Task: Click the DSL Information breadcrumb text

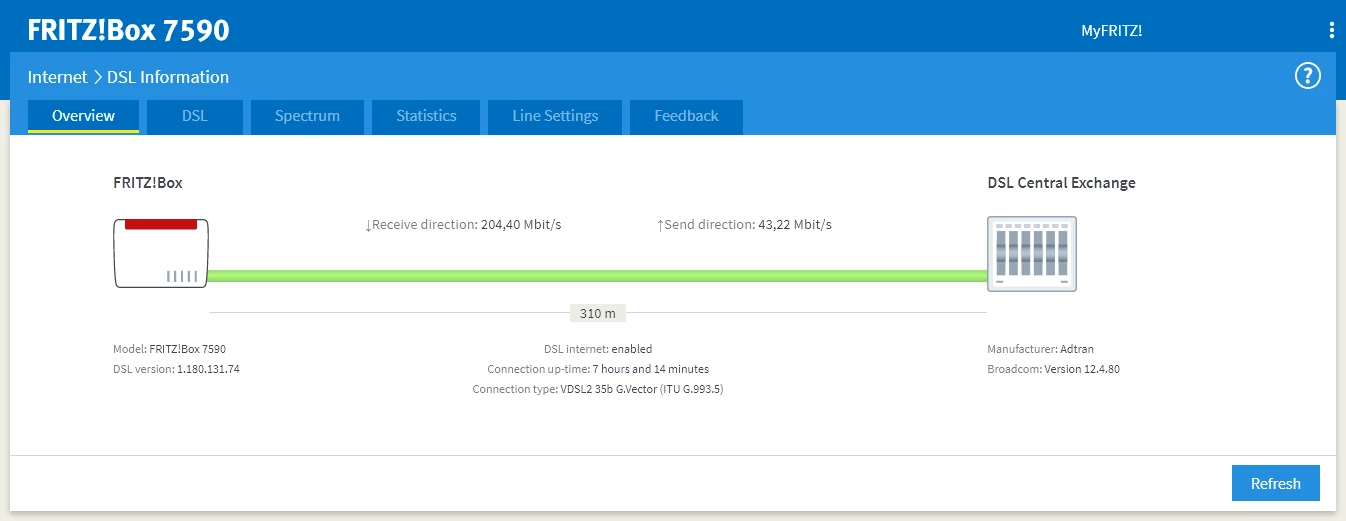Action: [168, 77]
